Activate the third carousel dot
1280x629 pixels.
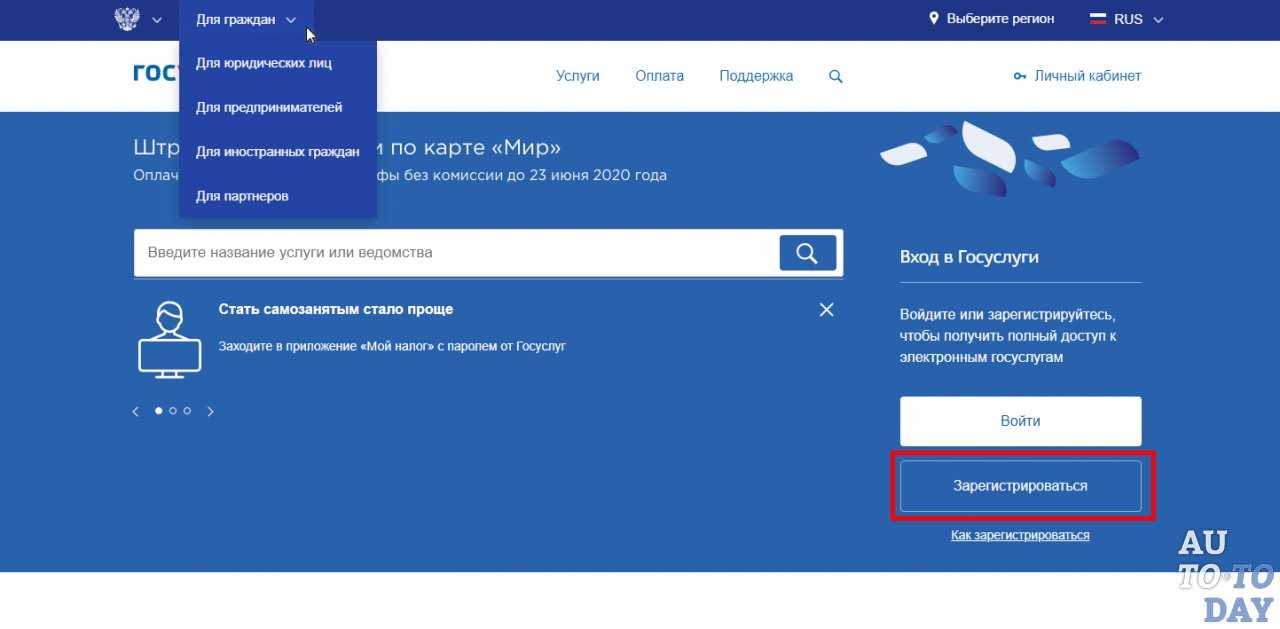(x=186, y=410)
